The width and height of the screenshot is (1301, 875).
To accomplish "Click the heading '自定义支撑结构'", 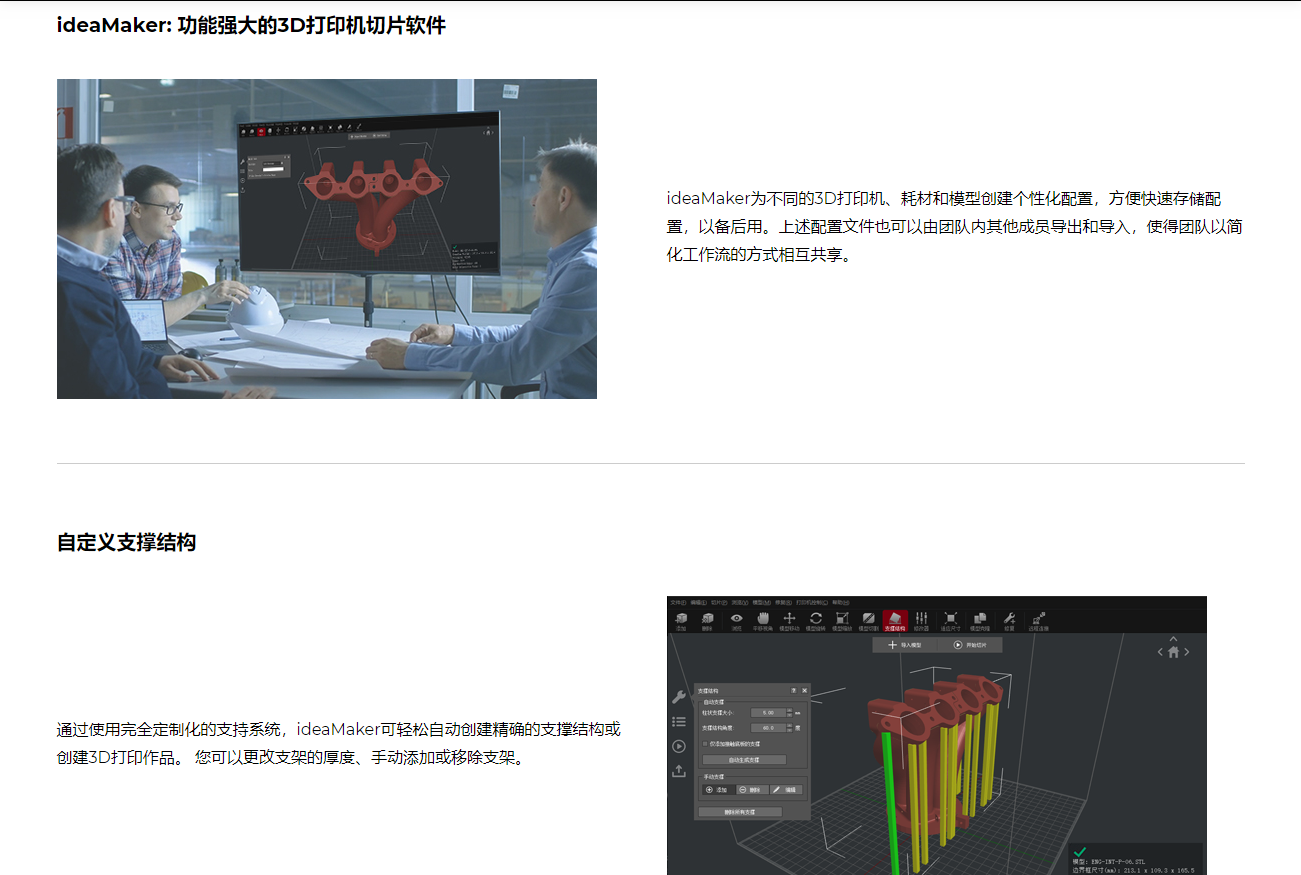I will (x=126, y=543).
